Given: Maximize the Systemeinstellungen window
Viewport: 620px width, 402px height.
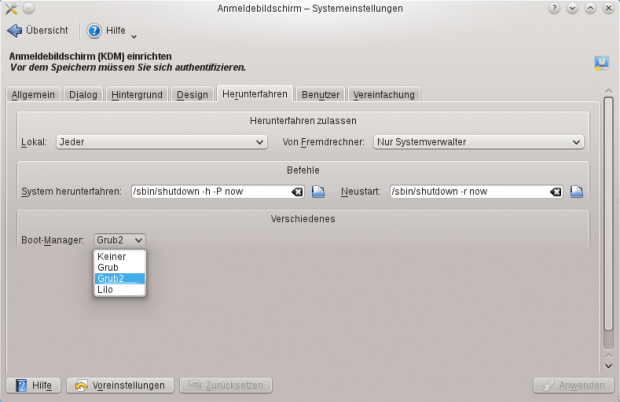Looking at the screenshot, I should tap(590, 8).
